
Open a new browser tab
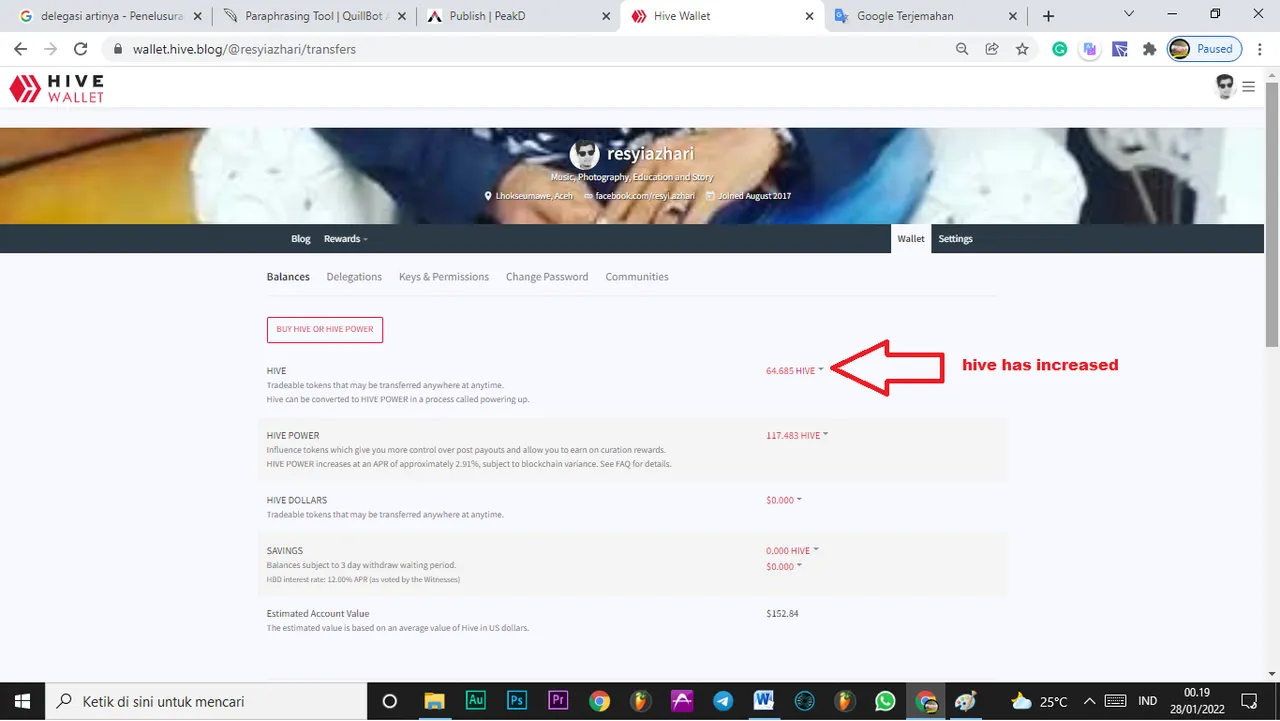[1048, 16]
